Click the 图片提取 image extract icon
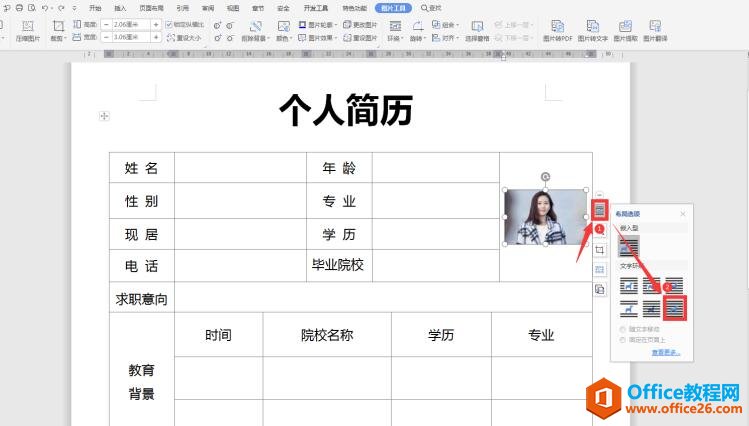 coord(625,29)
